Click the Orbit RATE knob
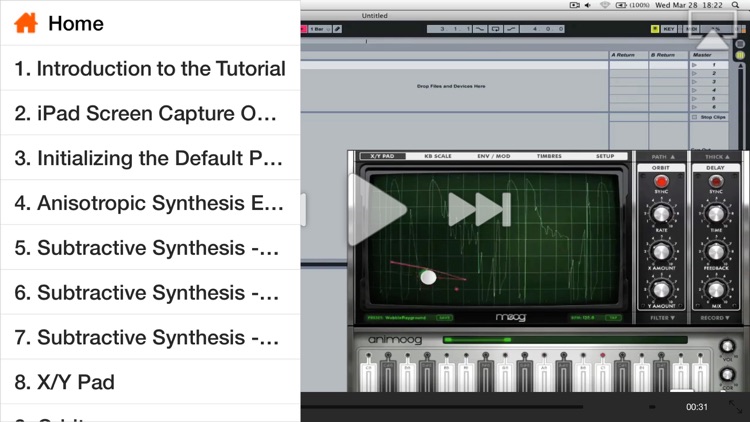Screen dimensions: 750x422 (x=661, y=214)
